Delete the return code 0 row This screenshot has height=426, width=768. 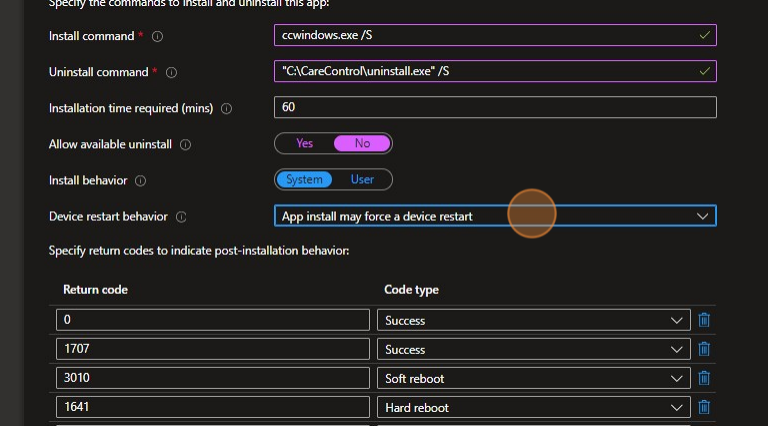click(x=704, y=320)
